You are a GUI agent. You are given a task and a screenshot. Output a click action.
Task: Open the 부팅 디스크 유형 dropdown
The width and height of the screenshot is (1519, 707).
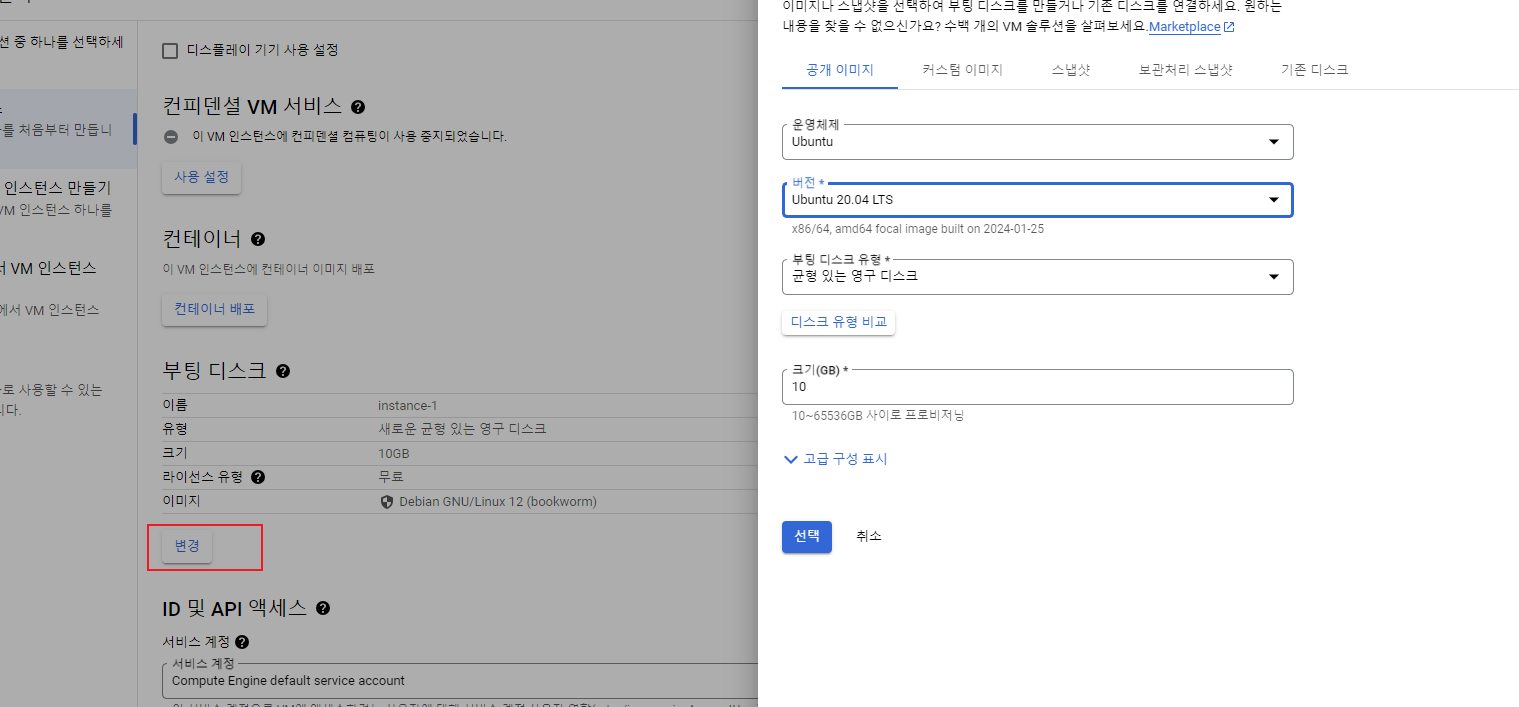pyautogui.click(x=1037, y=277)
